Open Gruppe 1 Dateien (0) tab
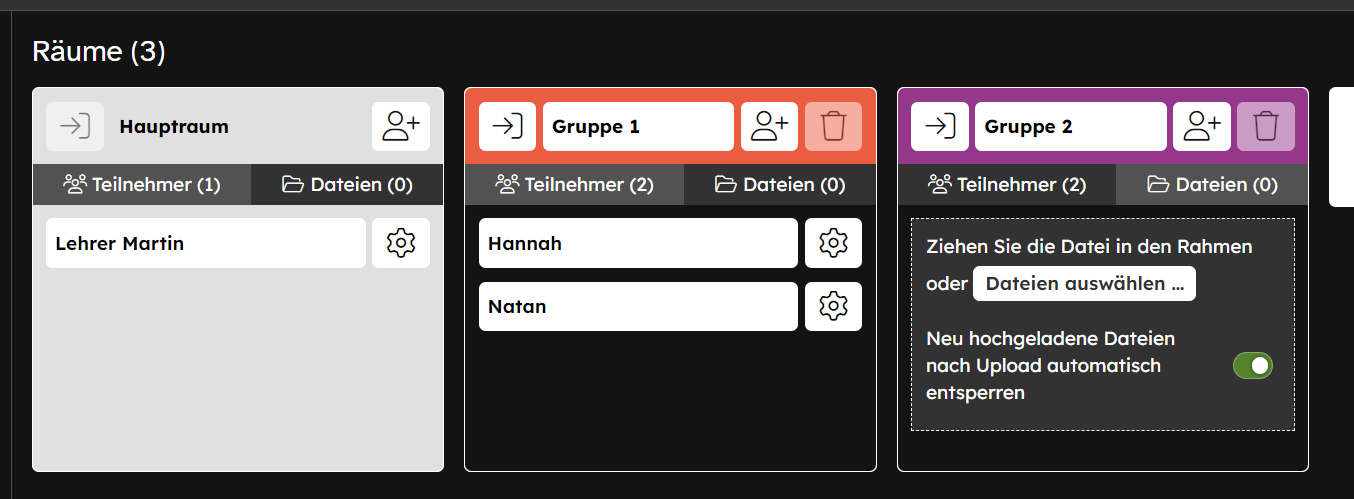This screenshot has width=1354, height=499. tap(780, 185)
